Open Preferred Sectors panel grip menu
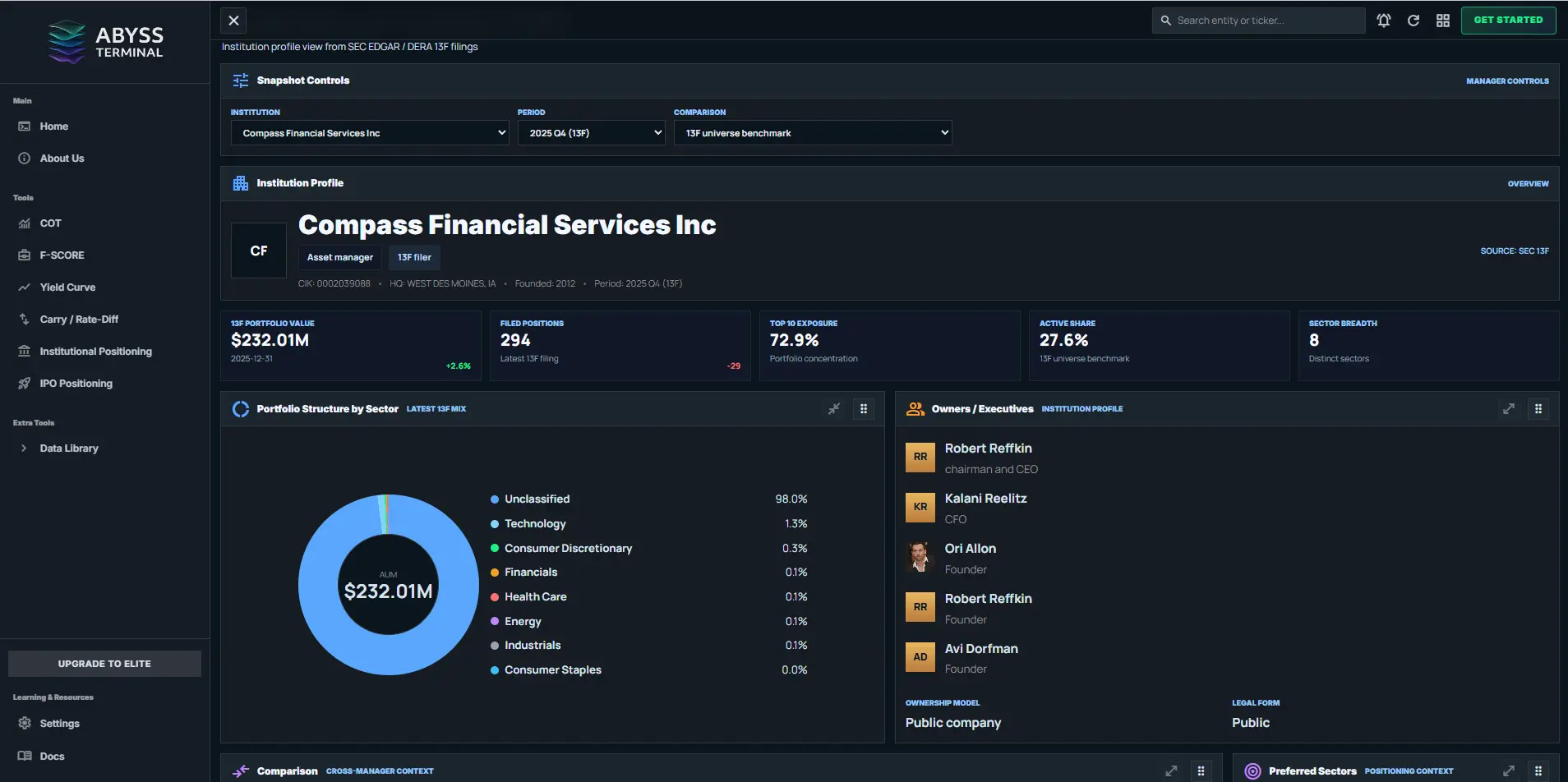The height and width of the screenshot is (782, 1568). pyautogui.click(x=1538, y=771)
